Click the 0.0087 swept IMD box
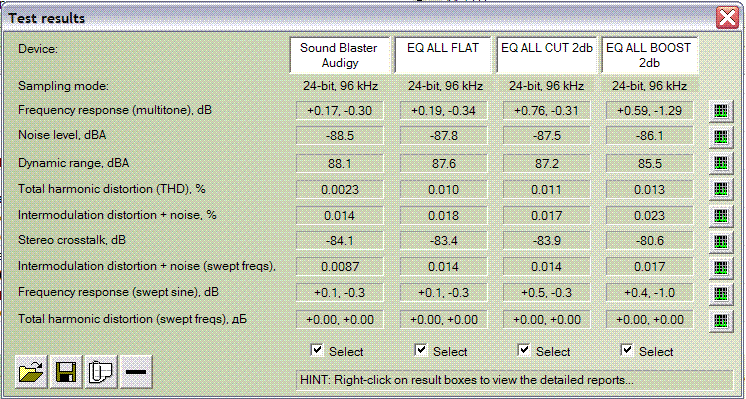746x399 pixels. [340, 266]
